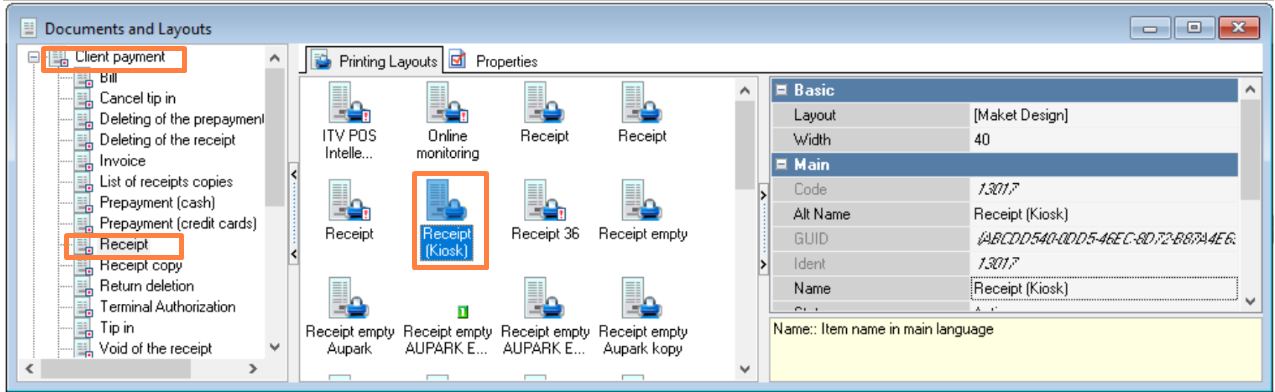Select Tip in tree item
Viewport: 1275px width, 392px height.
[x=117, y=328]
